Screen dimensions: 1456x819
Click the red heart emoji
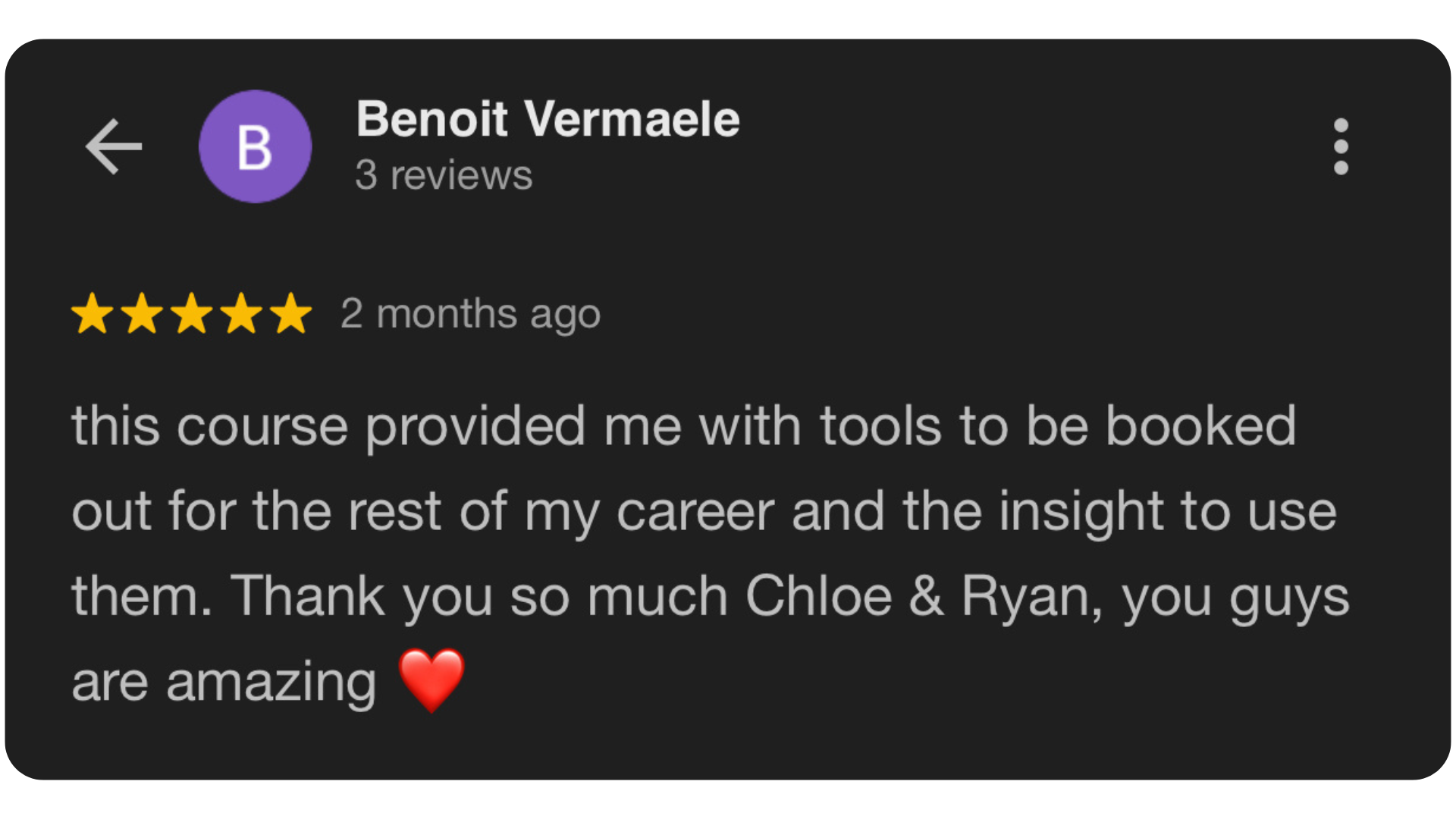pyautogui.click(x=431, y=679)
